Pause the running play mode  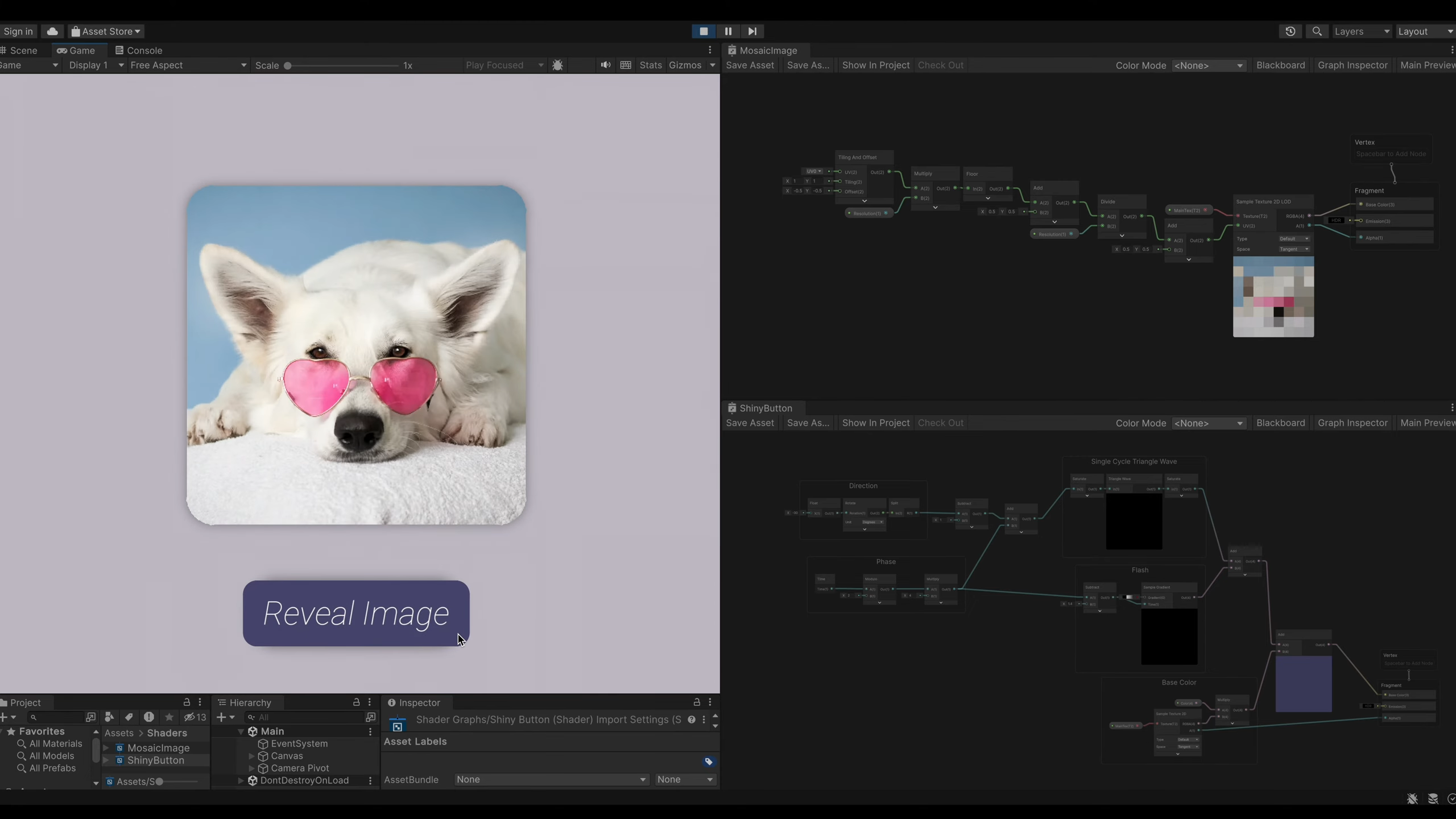[x=728, y=31]
